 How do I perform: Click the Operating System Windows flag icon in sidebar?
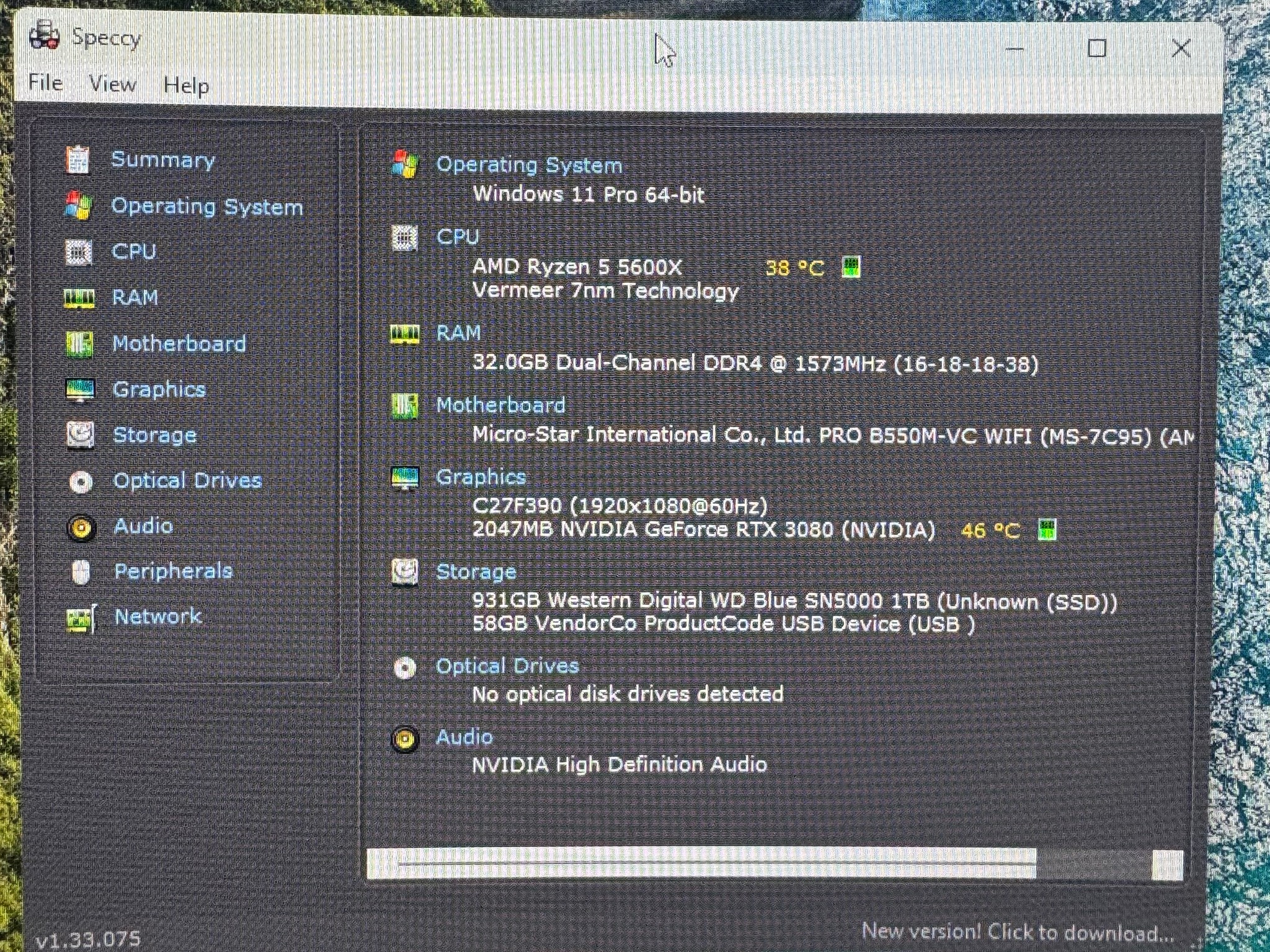tap(79, 205)
